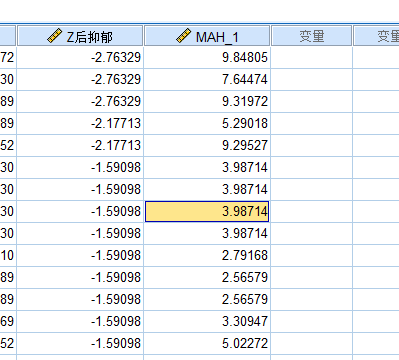Select the Z后抑郁 column header
Image resolution: width=399 pixels, height=360 pixels.
80,36
